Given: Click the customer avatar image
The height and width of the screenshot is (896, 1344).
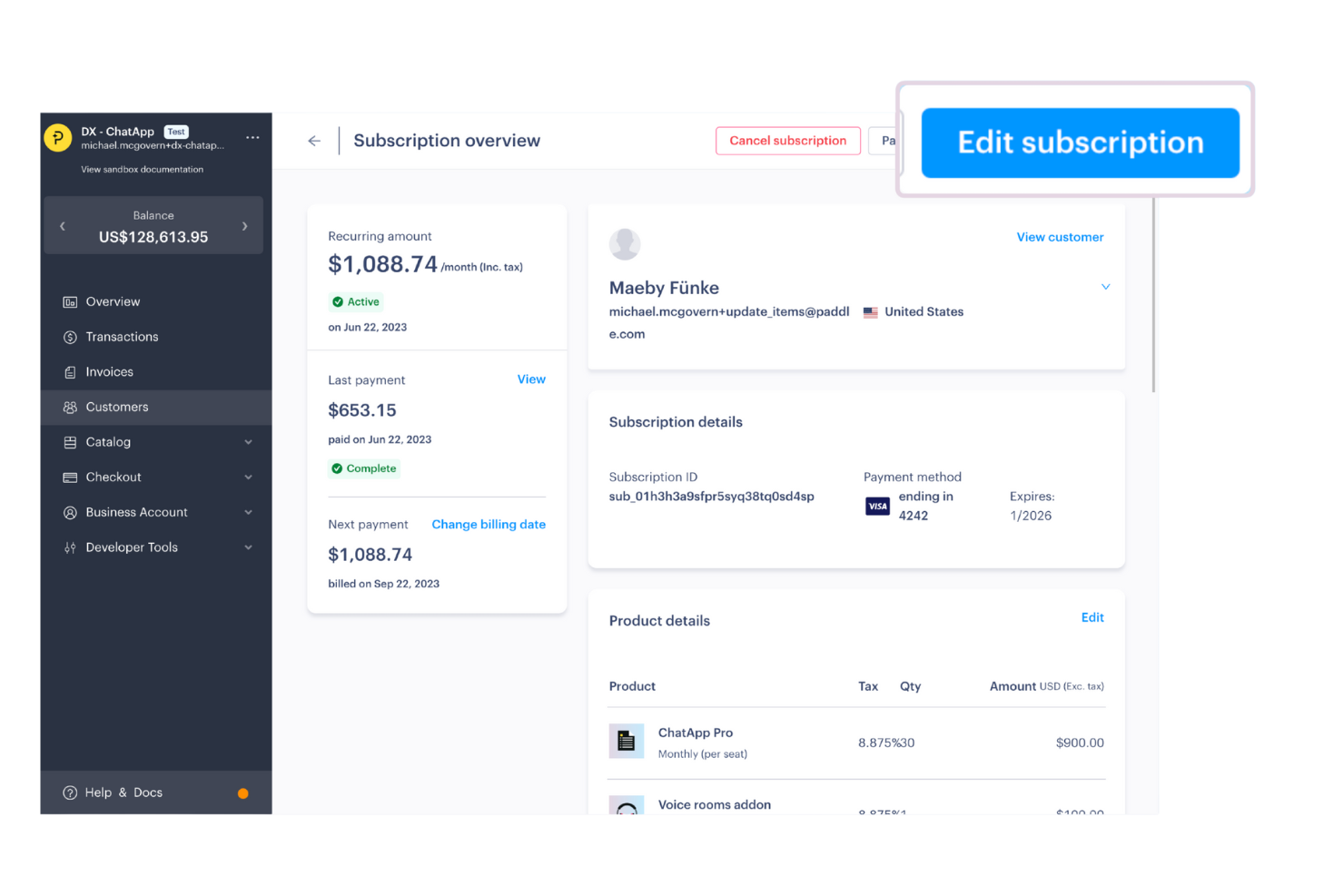Looking at the screenshot, I should 625,244.
